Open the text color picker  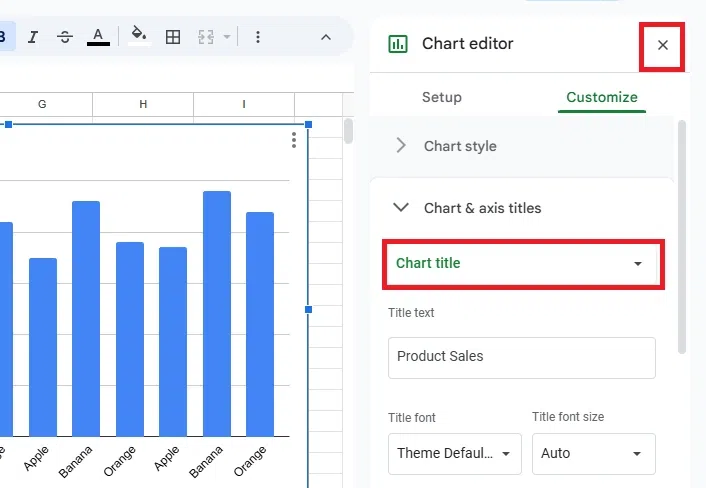[97, 37]
